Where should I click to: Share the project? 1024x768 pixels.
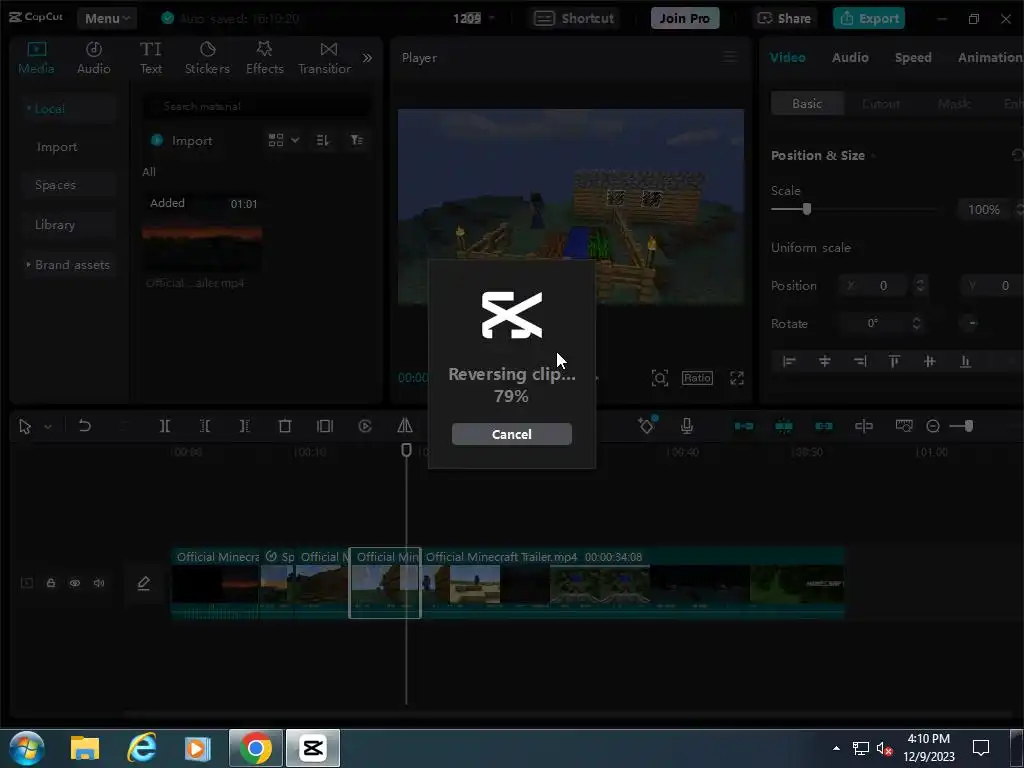(784, 18)
